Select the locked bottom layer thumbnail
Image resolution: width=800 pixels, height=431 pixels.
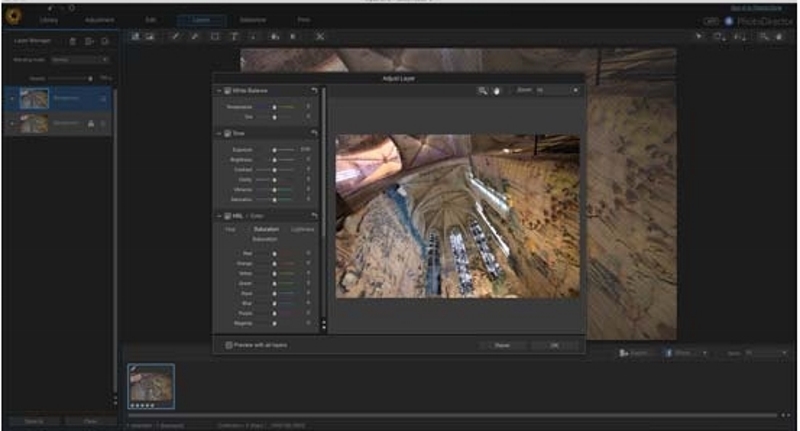34,123
